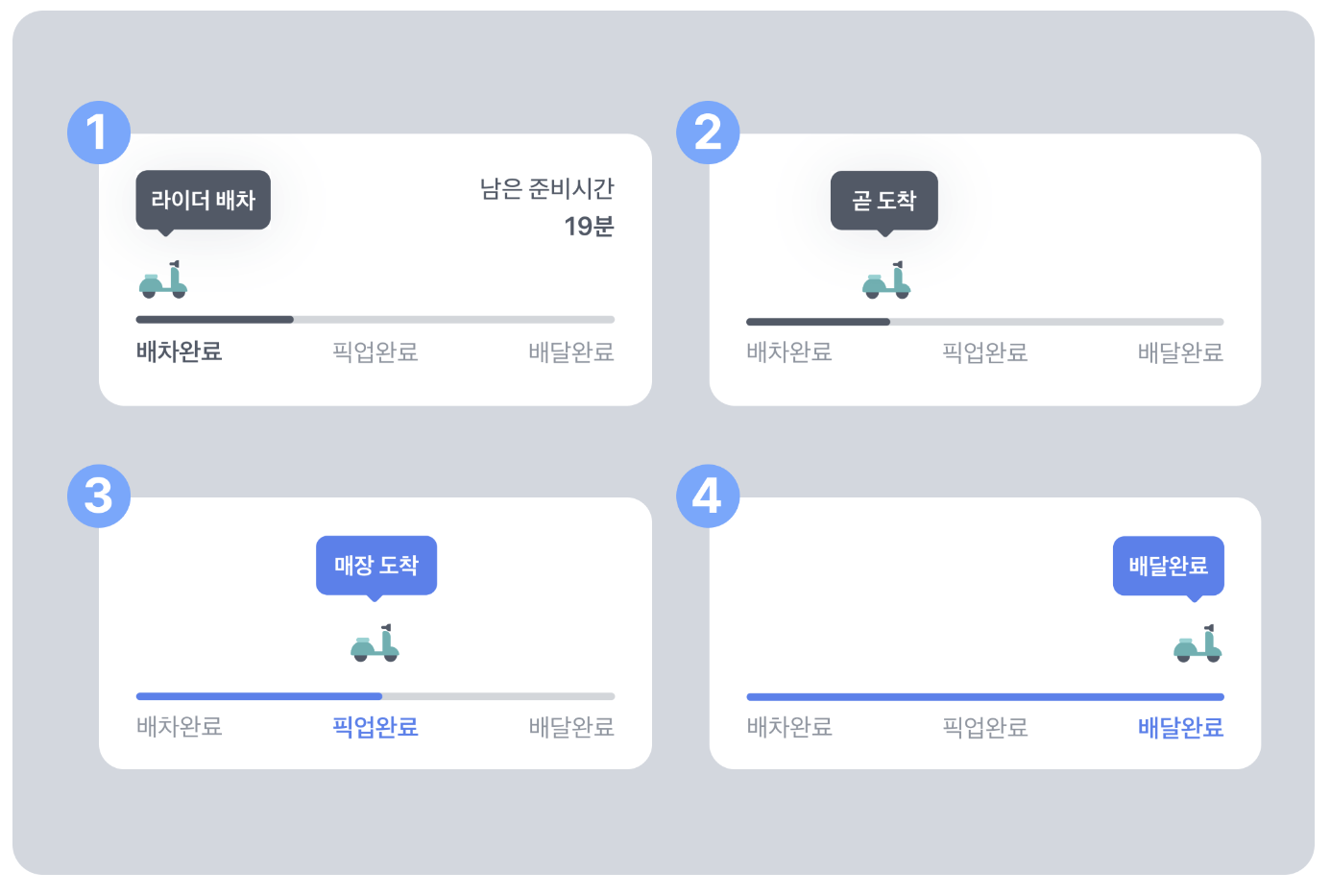Select blue '배달완료' step in card 4
Viewport: 1331px width, 896px height.
pyautogui.click(x=1180, y=727)
